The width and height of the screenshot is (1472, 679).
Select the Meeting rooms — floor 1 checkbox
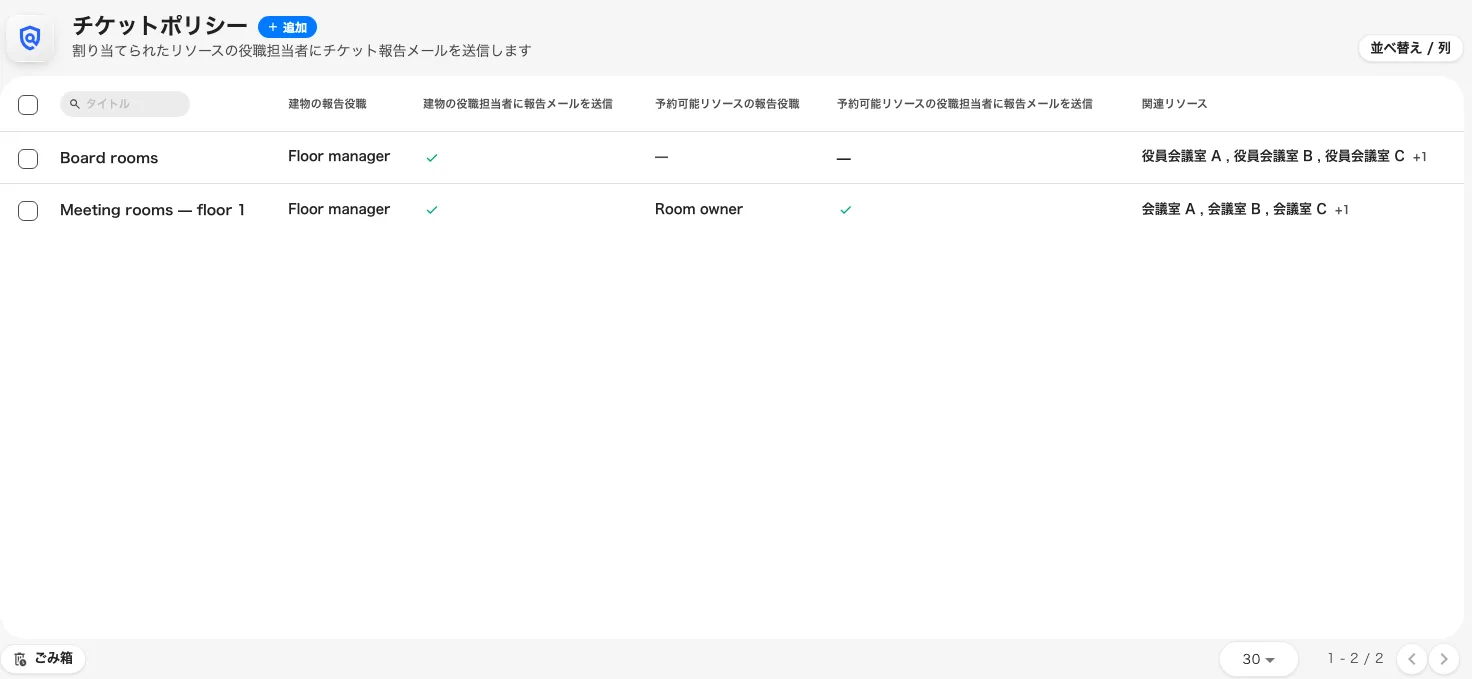(x=28, y=210)
